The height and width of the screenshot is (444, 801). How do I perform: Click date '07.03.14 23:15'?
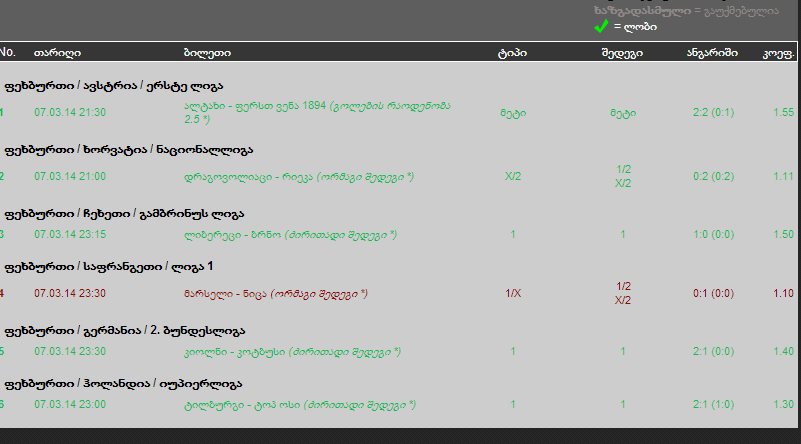point(70,235)
